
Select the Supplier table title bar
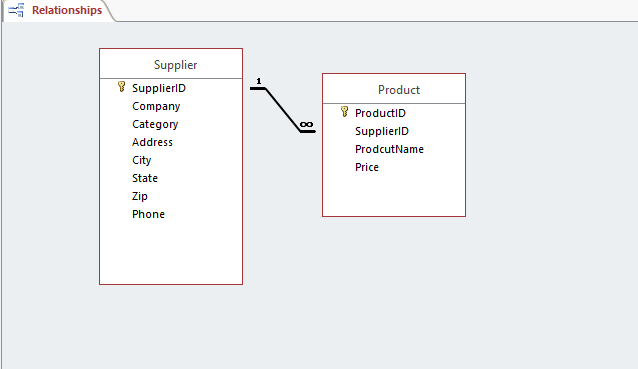pos(171,64)
